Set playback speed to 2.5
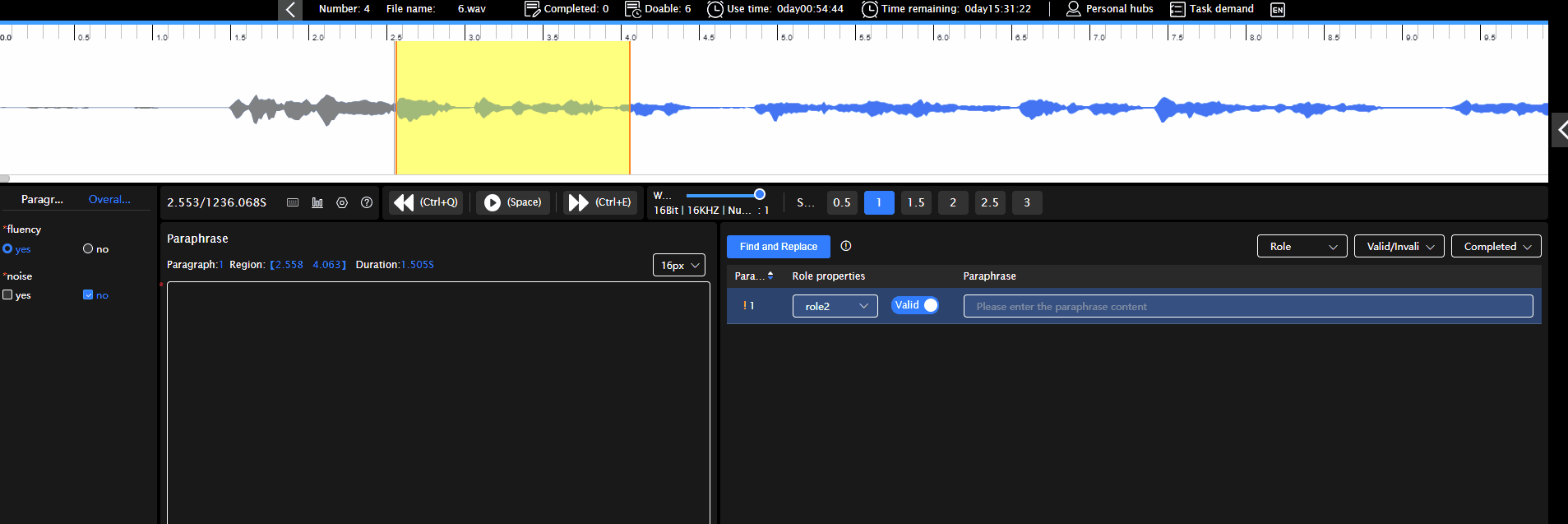This screenshot has height=524, width=1568. [x=990, y=202]
